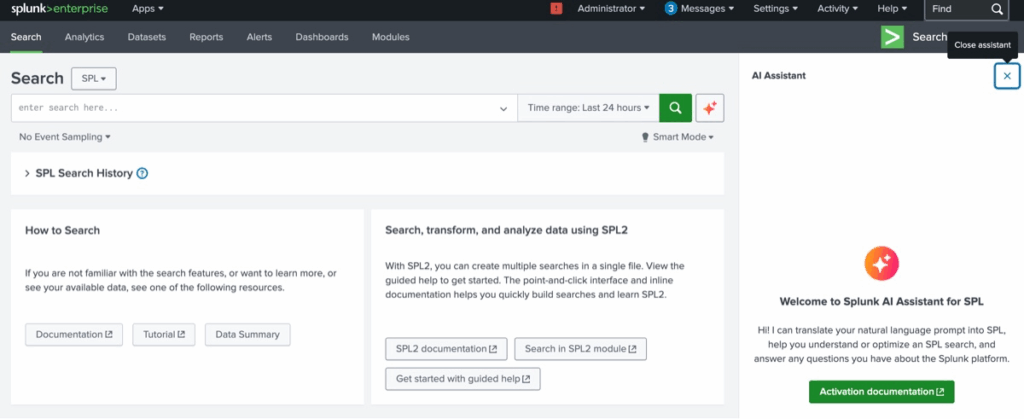The height and width of the screenshot is (419, 1024).
Task: Click into the search query input field
Action: (x=250, y=108)
